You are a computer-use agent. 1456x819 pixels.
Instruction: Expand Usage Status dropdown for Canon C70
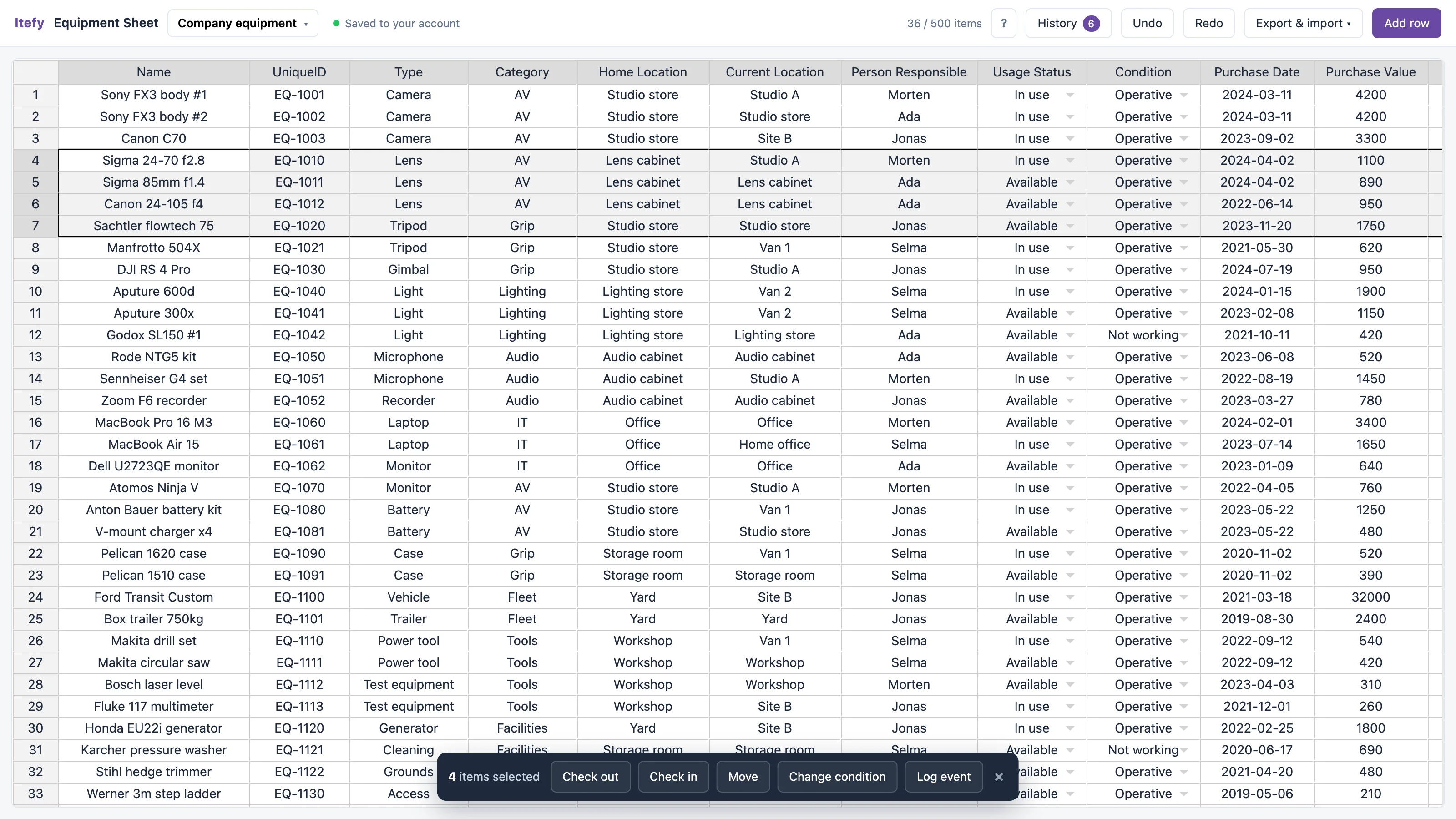pyautogui.click(x=1070, y=138)
